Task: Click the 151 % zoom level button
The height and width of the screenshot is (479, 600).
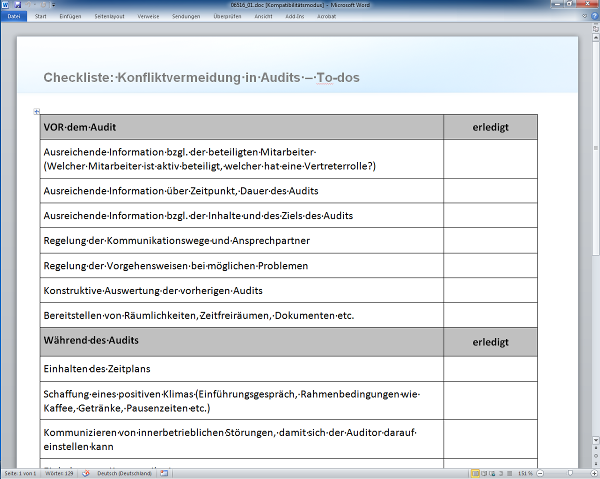Action: (x=522, y=472)
